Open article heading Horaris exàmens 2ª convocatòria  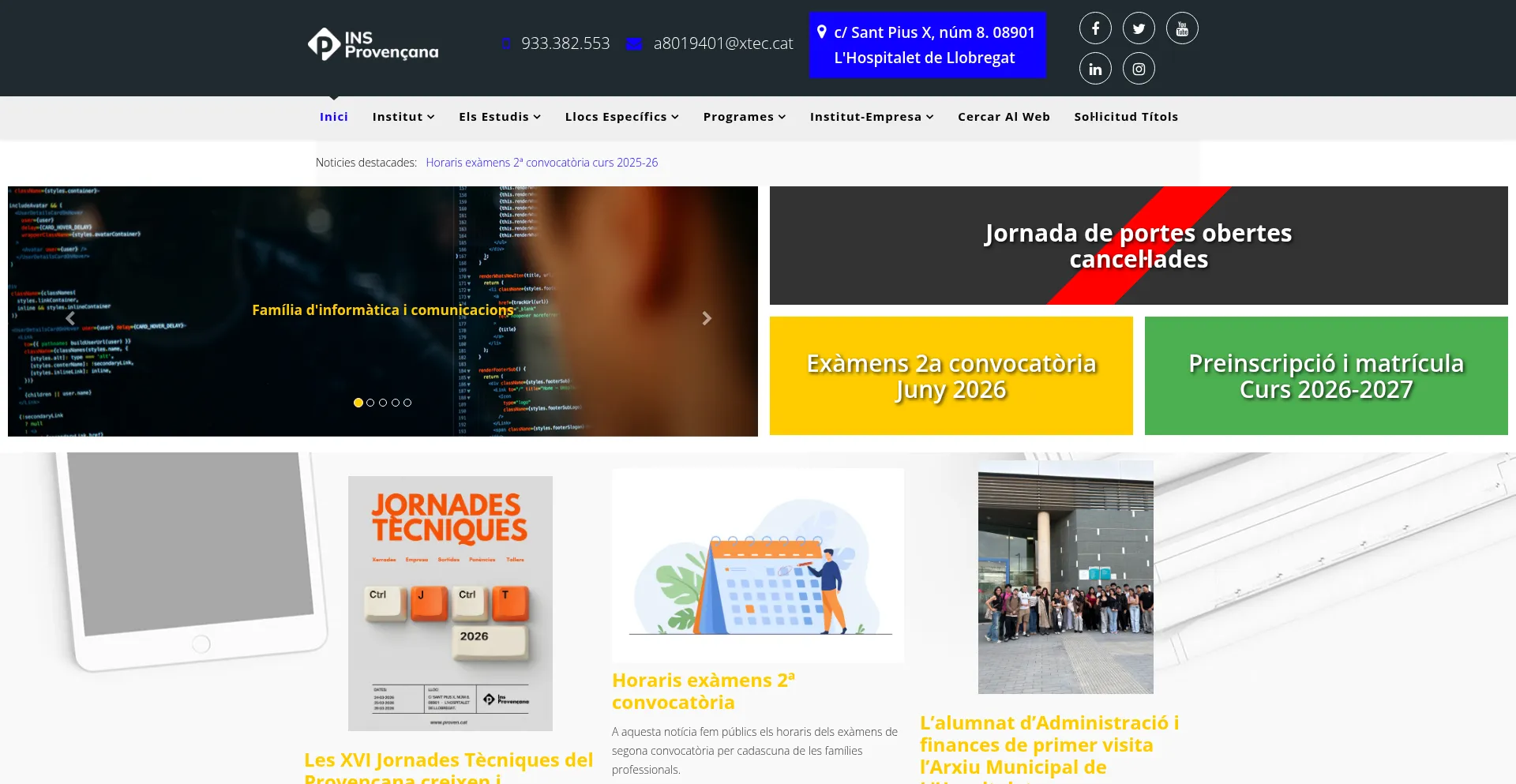tap(704, 691)
